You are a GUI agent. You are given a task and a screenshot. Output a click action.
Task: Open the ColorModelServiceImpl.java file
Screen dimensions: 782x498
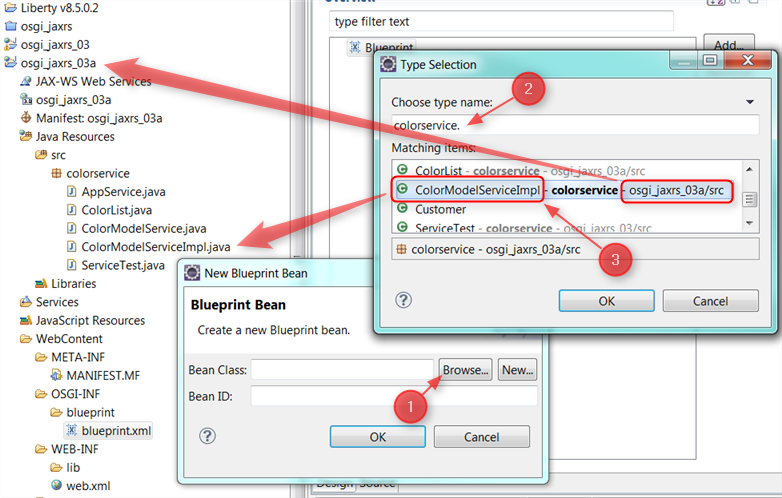155,246
